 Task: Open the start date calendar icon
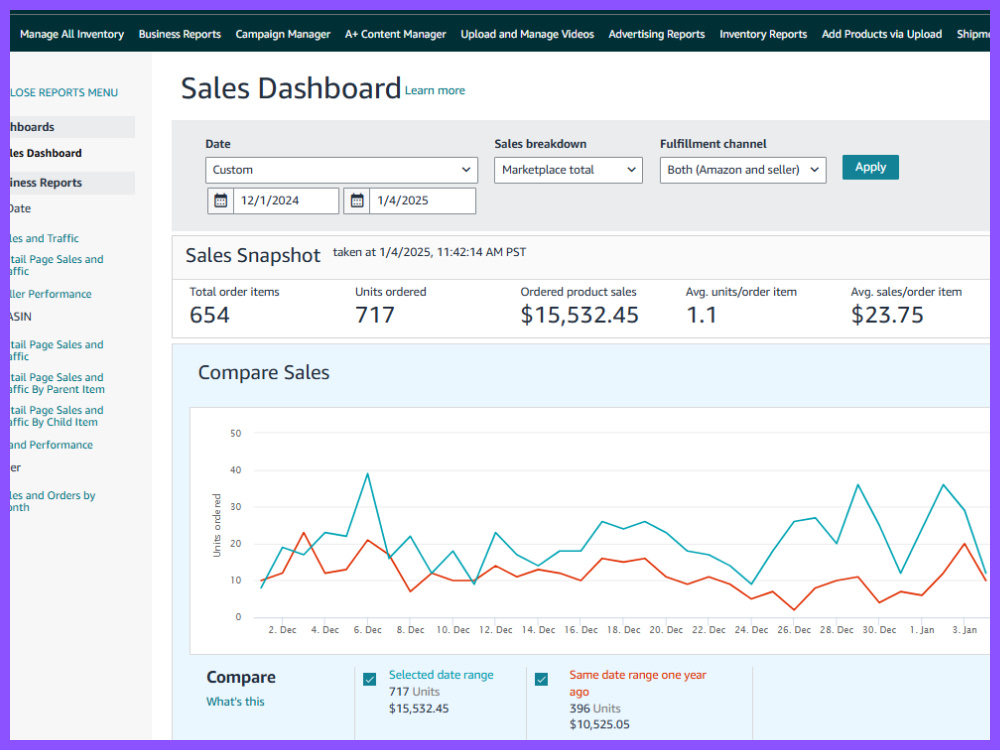click(x=221, y=200)
